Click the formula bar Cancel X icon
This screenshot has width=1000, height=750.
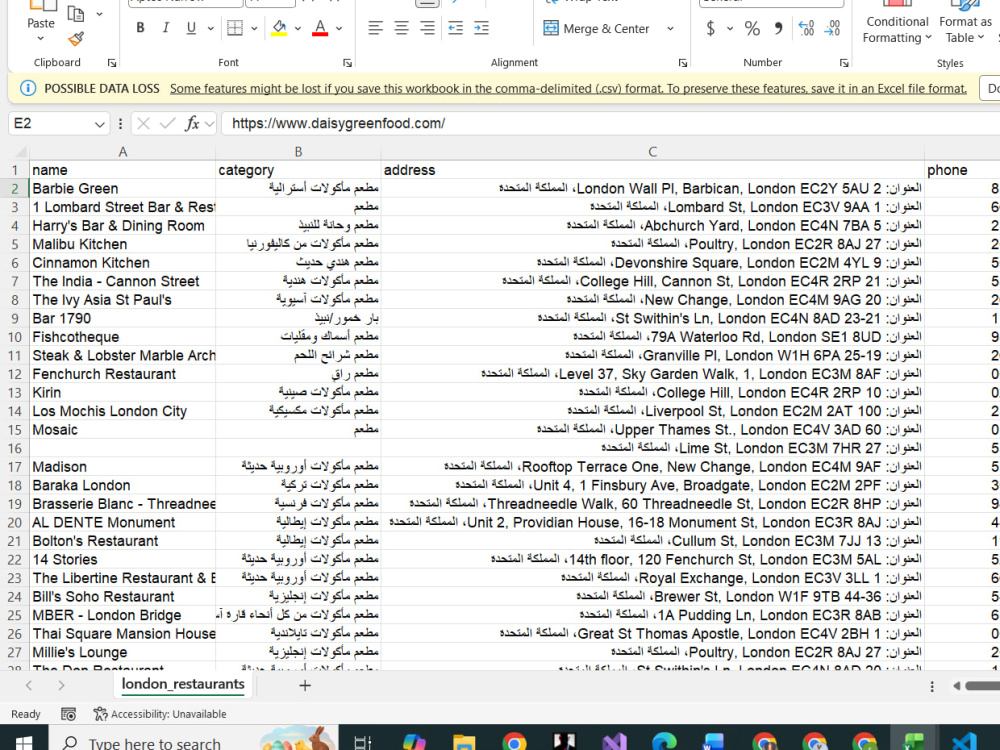(143, 123)
